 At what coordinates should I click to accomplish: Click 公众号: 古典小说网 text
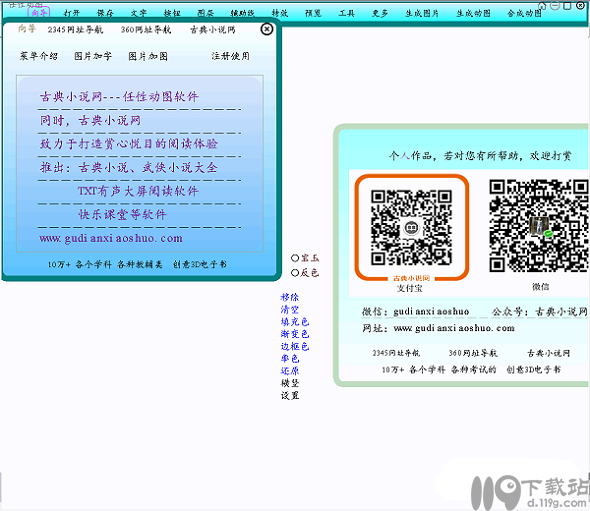539,312
